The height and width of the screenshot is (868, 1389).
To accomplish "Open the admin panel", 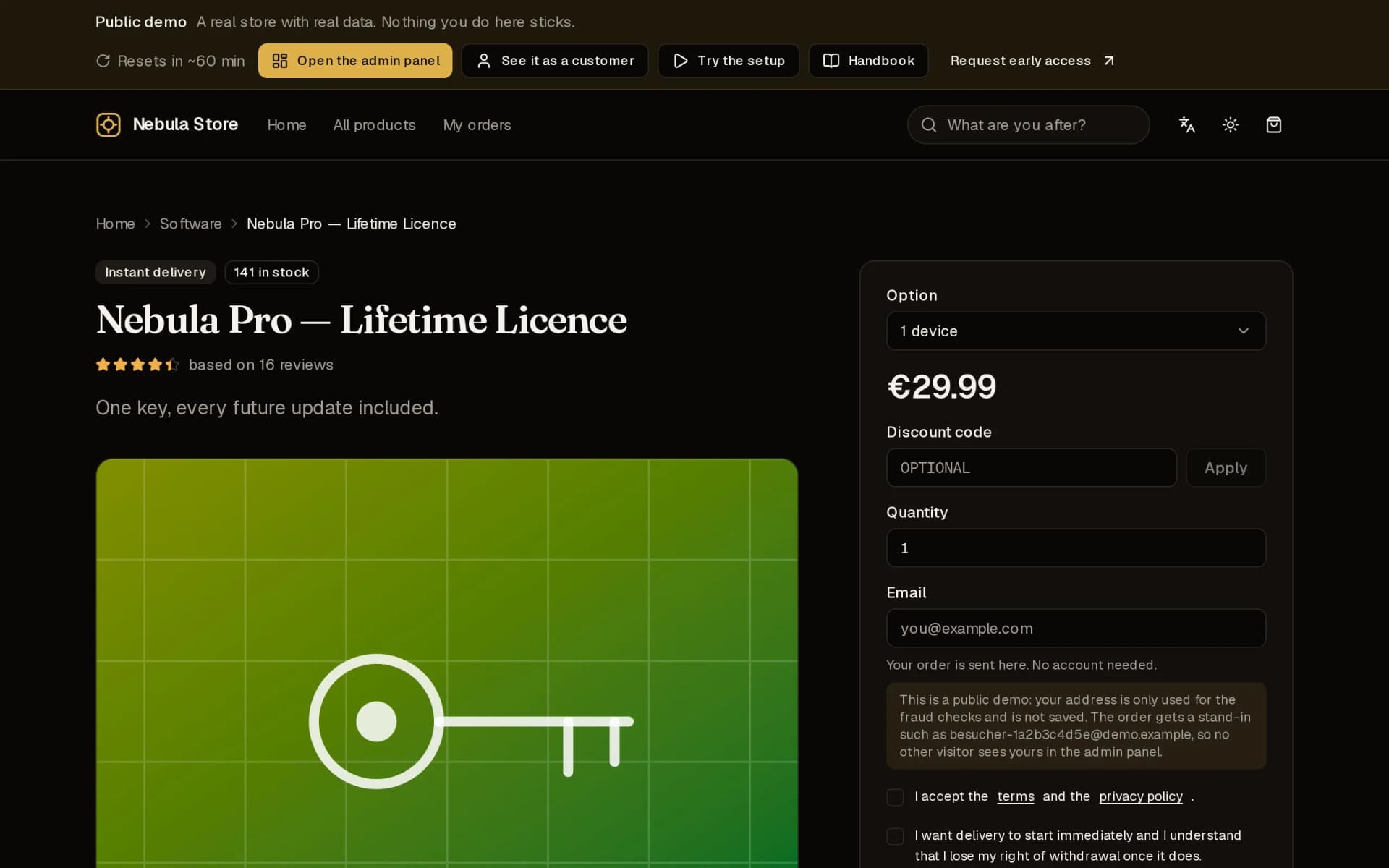I will (x=354, y=61).
